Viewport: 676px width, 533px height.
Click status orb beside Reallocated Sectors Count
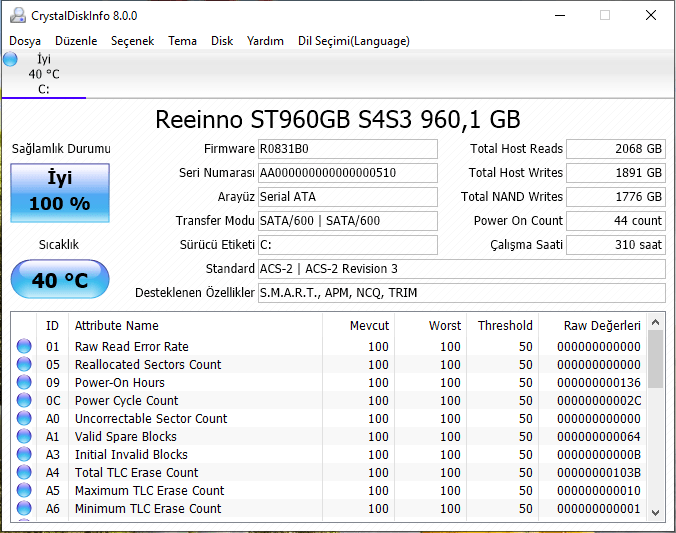pos(24,365)
